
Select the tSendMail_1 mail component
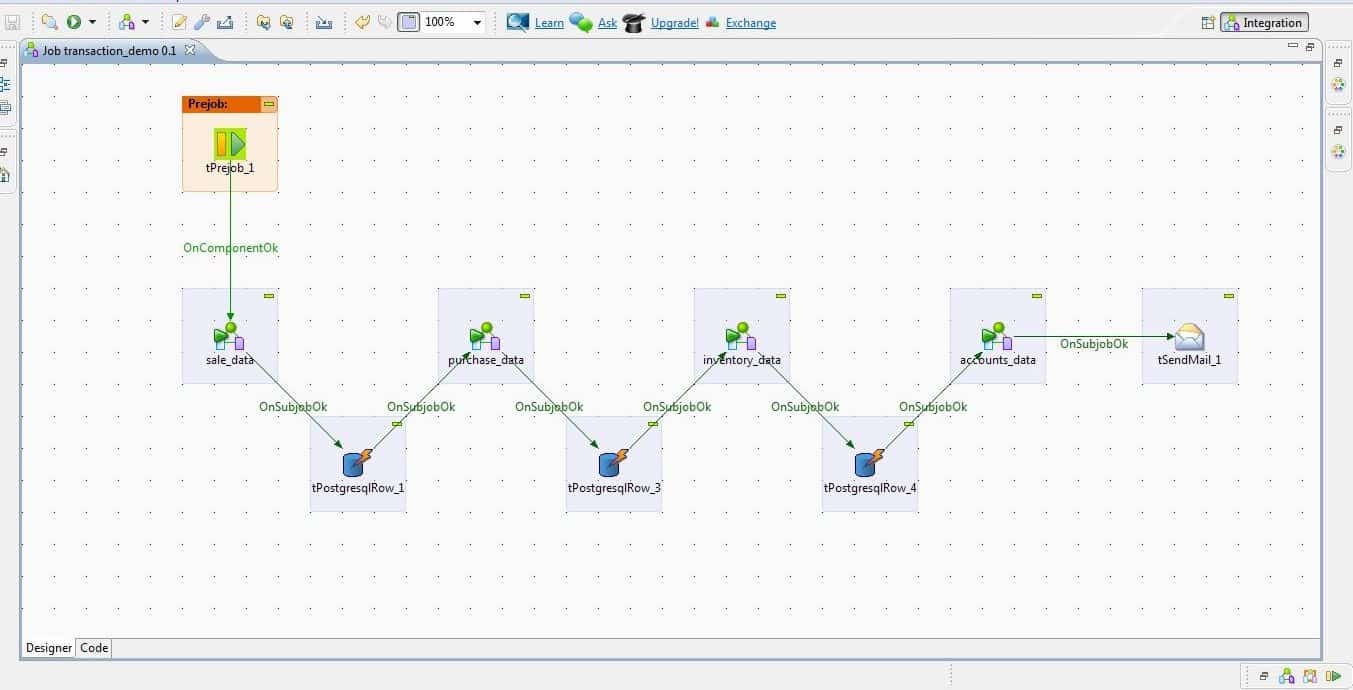tap(1189, 337)
